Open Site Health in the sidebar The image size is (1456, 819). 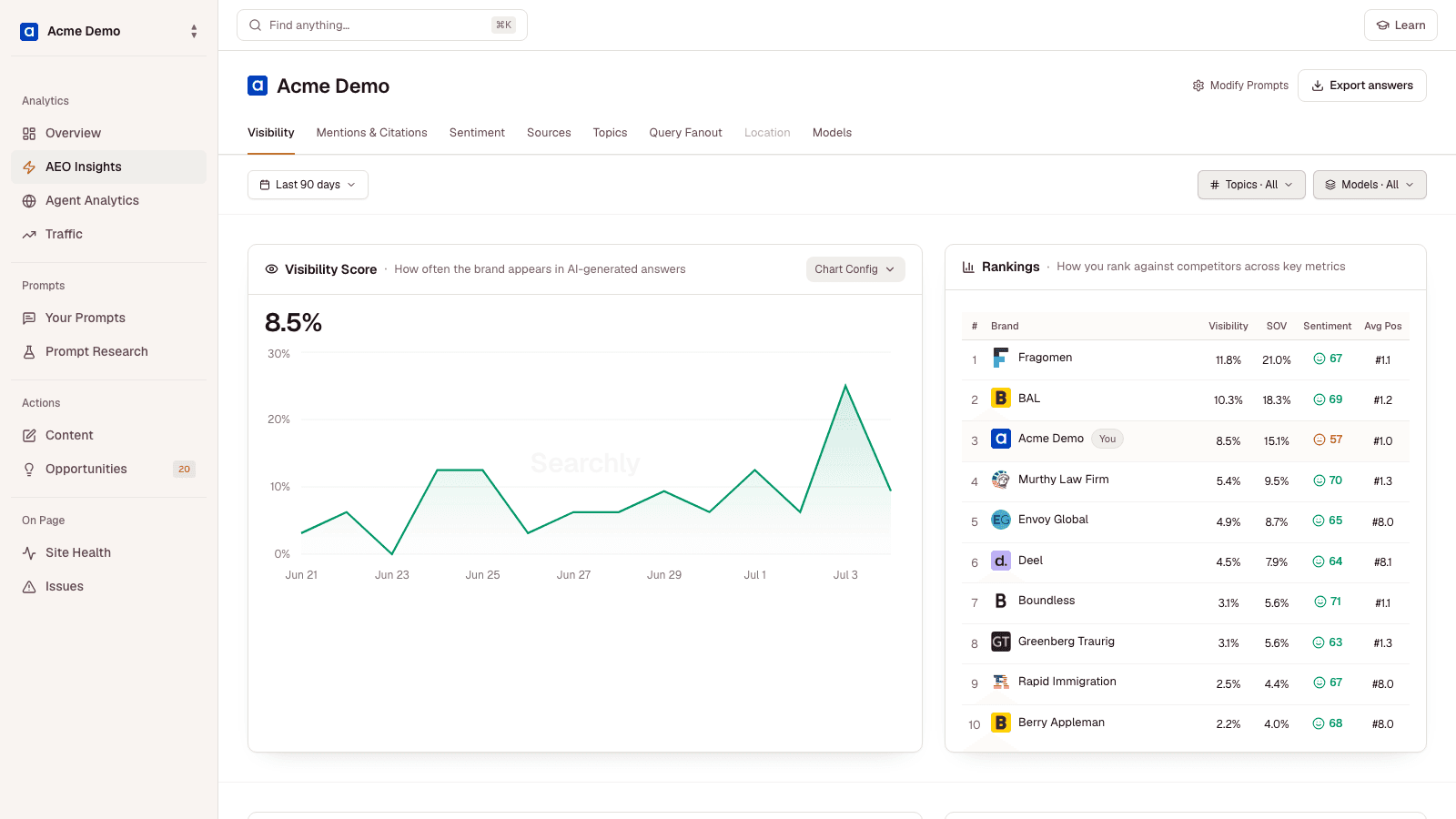(x=108, y=553)
